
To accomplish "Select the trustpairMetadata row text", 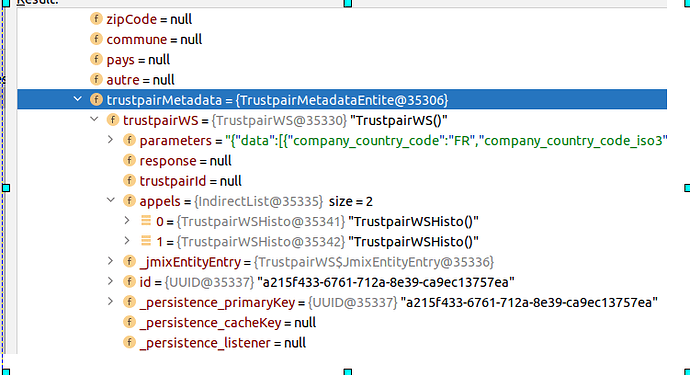I will click(x=277, y=100).
